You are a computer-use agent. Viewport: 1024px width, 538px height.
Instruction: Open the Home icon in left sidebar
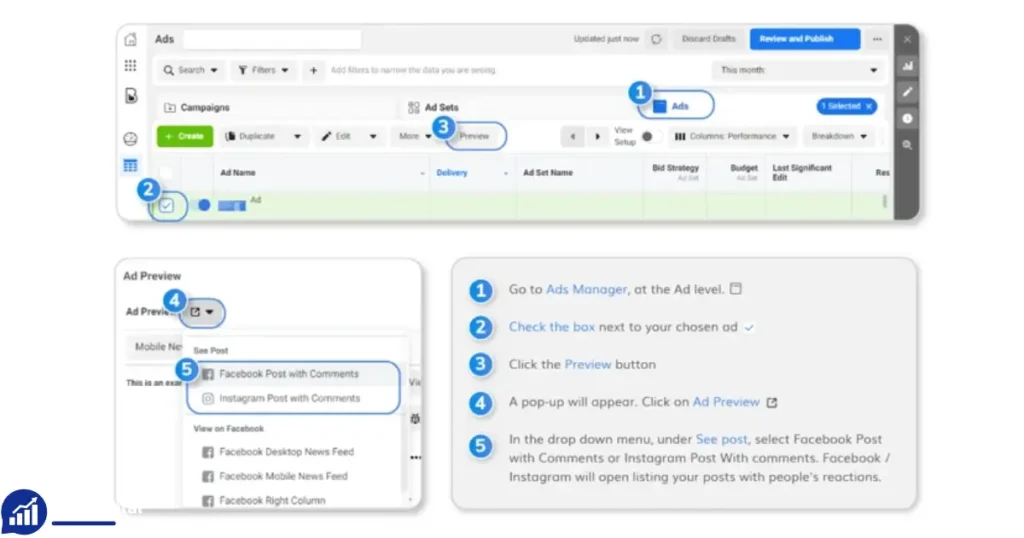click(131, 39)
